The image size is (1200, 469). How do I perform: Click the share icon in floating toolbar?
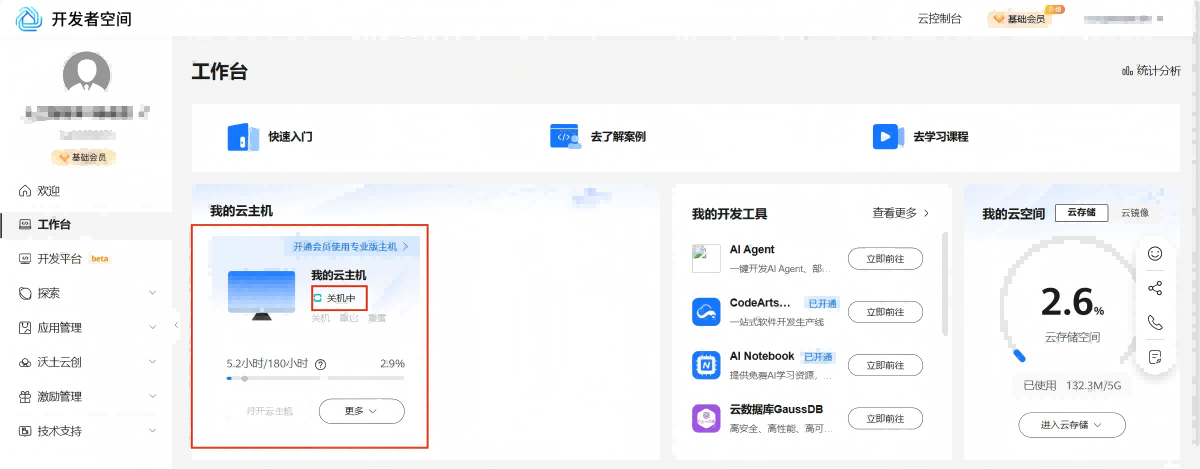point(1155,288)
